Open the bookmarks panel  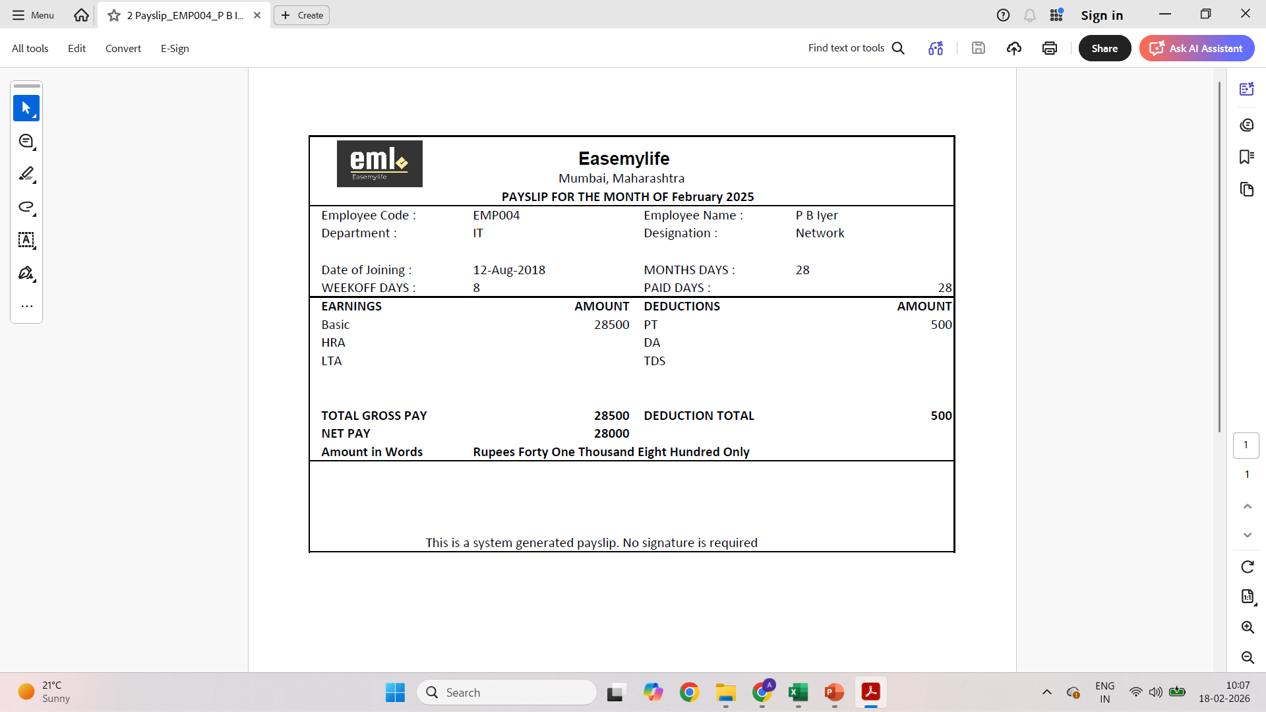click(1246, 157)
